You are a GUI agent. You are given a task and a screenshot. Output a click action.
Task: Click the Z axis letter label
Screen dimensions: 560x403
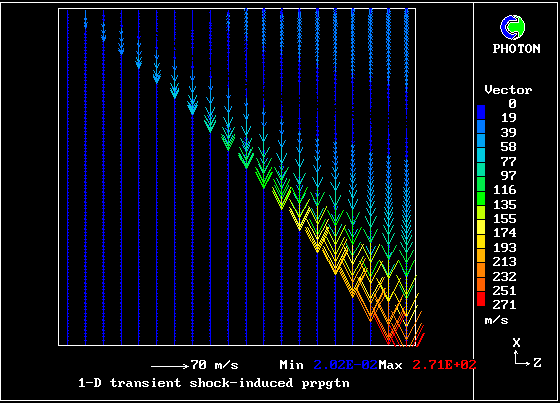pos(537,363)
